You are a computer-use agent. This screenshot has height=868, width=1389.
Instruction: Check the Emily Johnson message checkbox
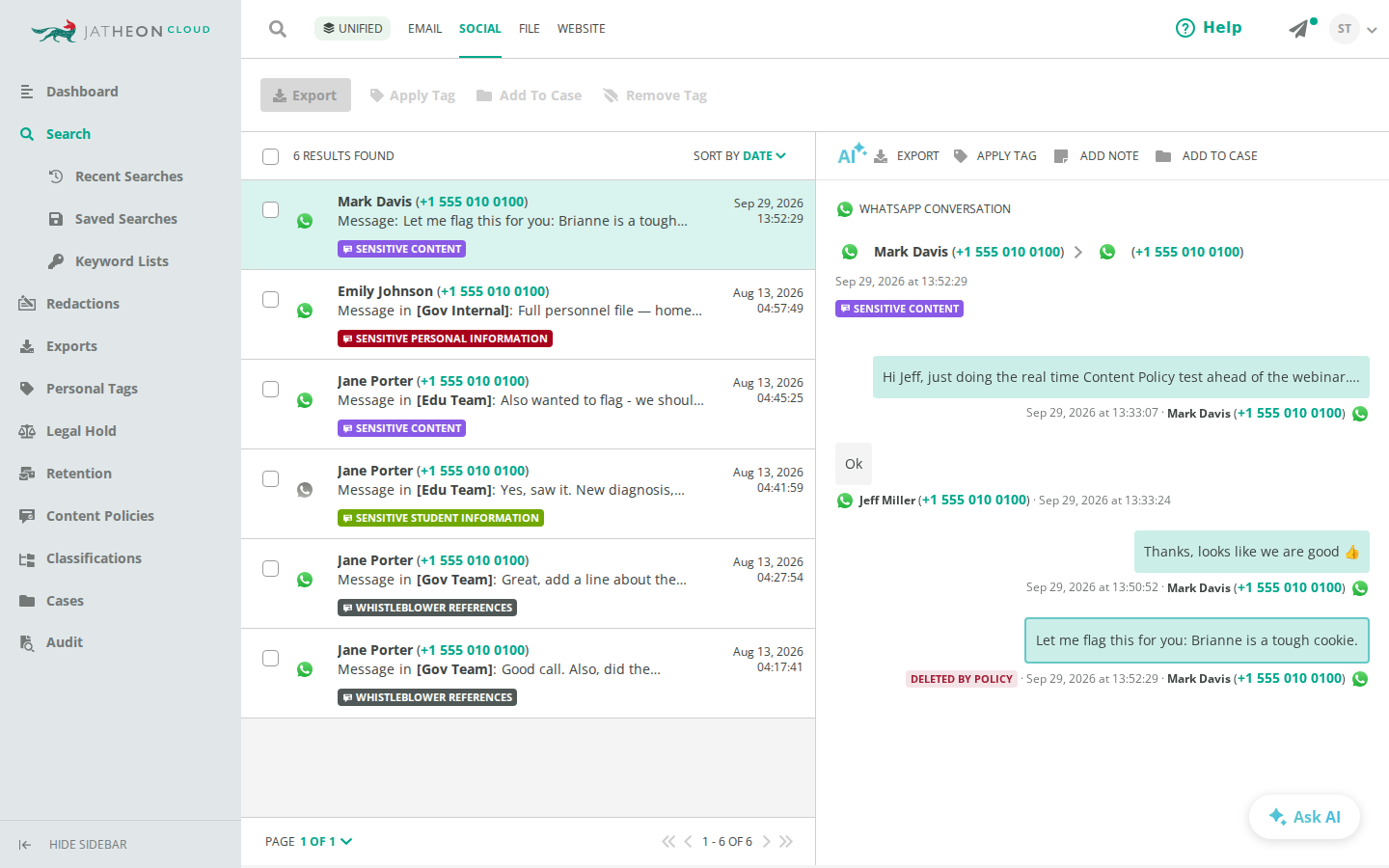pyautogui.click(x=271, y=300)
